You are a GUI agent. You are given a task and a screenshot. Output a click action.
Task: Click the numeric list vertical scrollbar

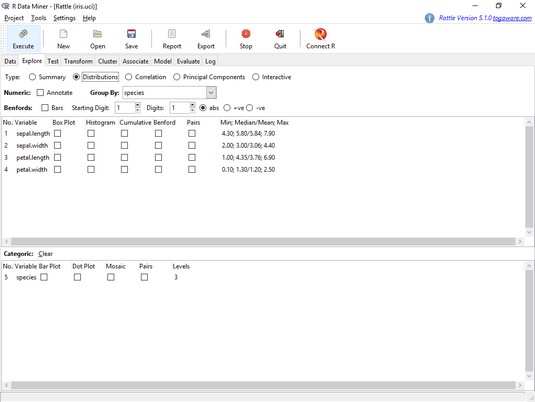coord(529,177)
